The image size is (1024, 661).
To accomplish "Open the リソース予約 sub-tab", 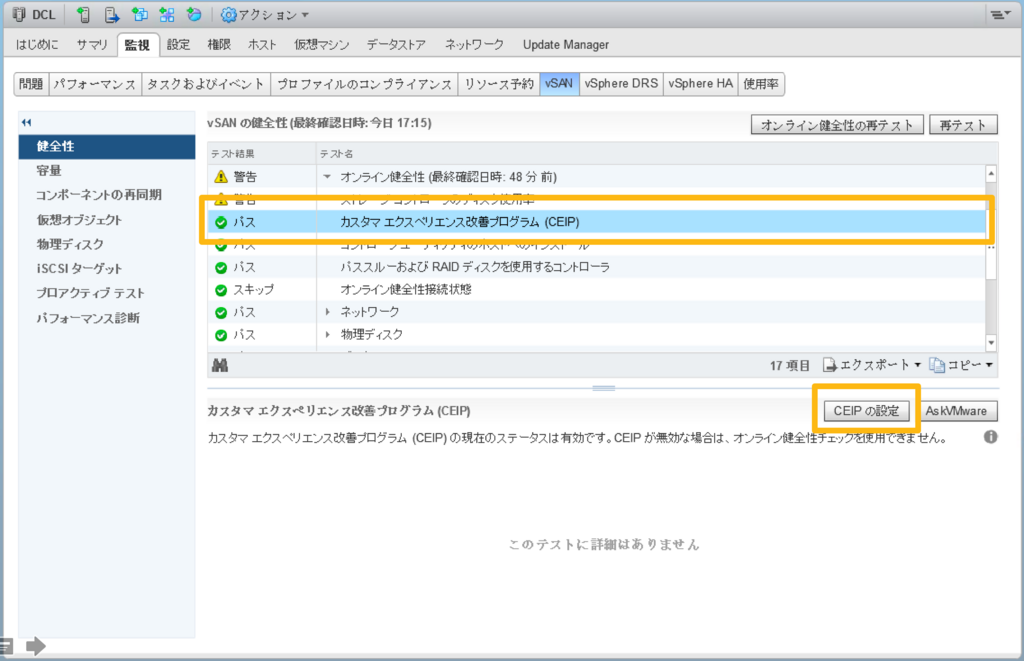I will (x=499, y=84).
